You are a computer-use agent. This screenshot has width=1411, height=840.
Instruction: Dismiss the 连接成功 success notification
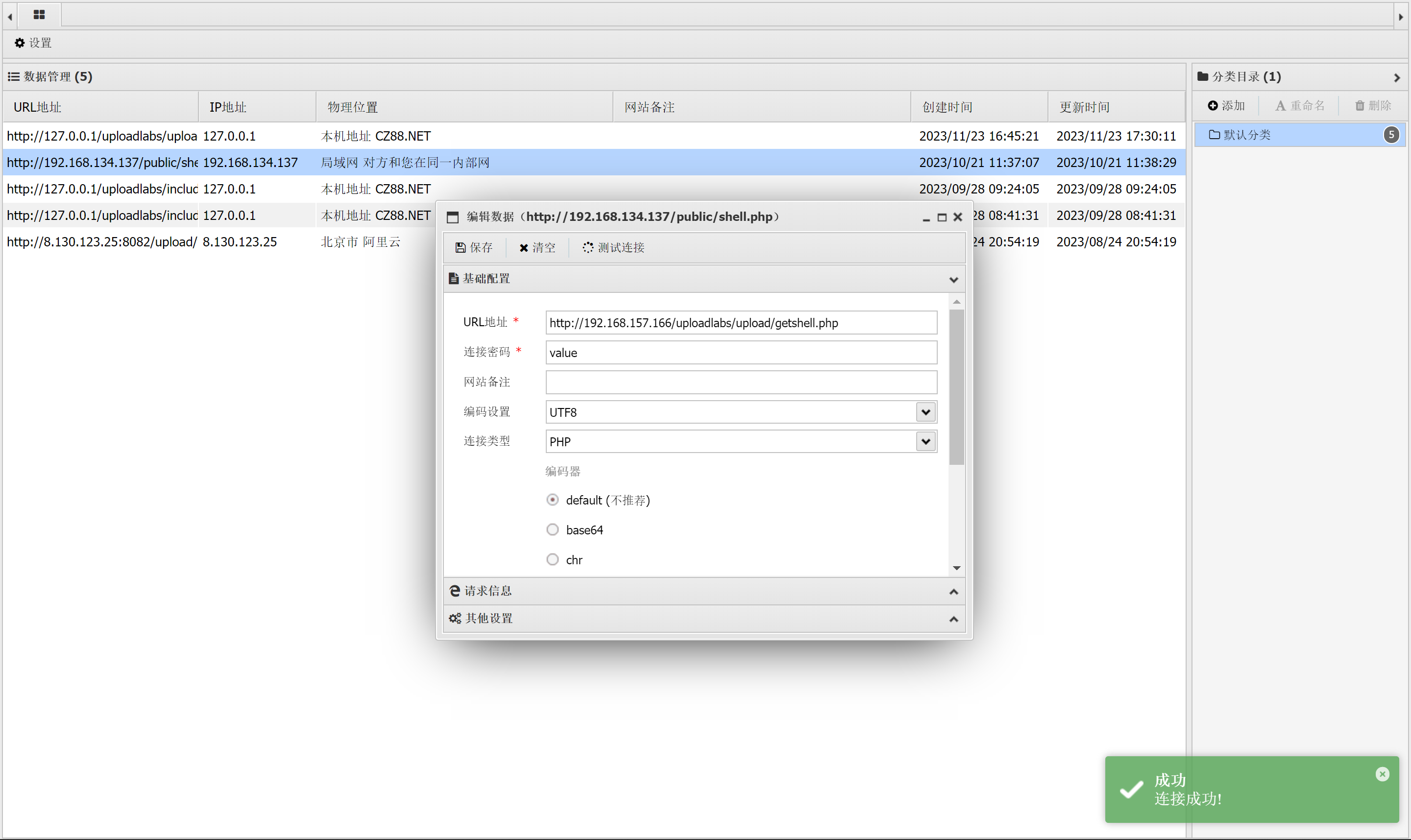(1382, 774)
